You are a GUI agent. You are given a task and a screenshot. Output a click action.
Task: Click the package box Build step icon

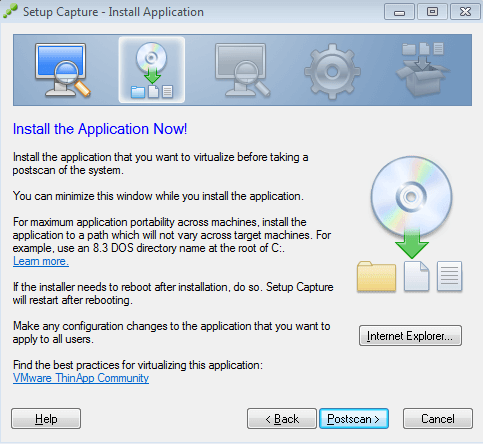pos(423,69)
